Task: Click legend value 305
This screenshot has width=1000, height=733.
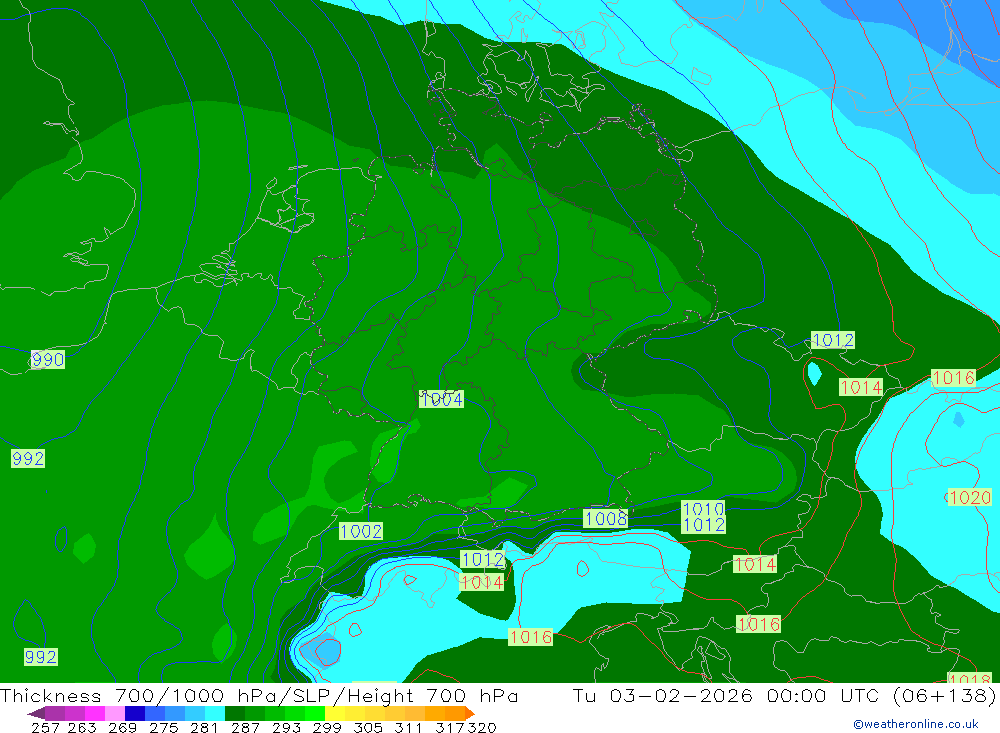Action: click(x=368, y=727)
